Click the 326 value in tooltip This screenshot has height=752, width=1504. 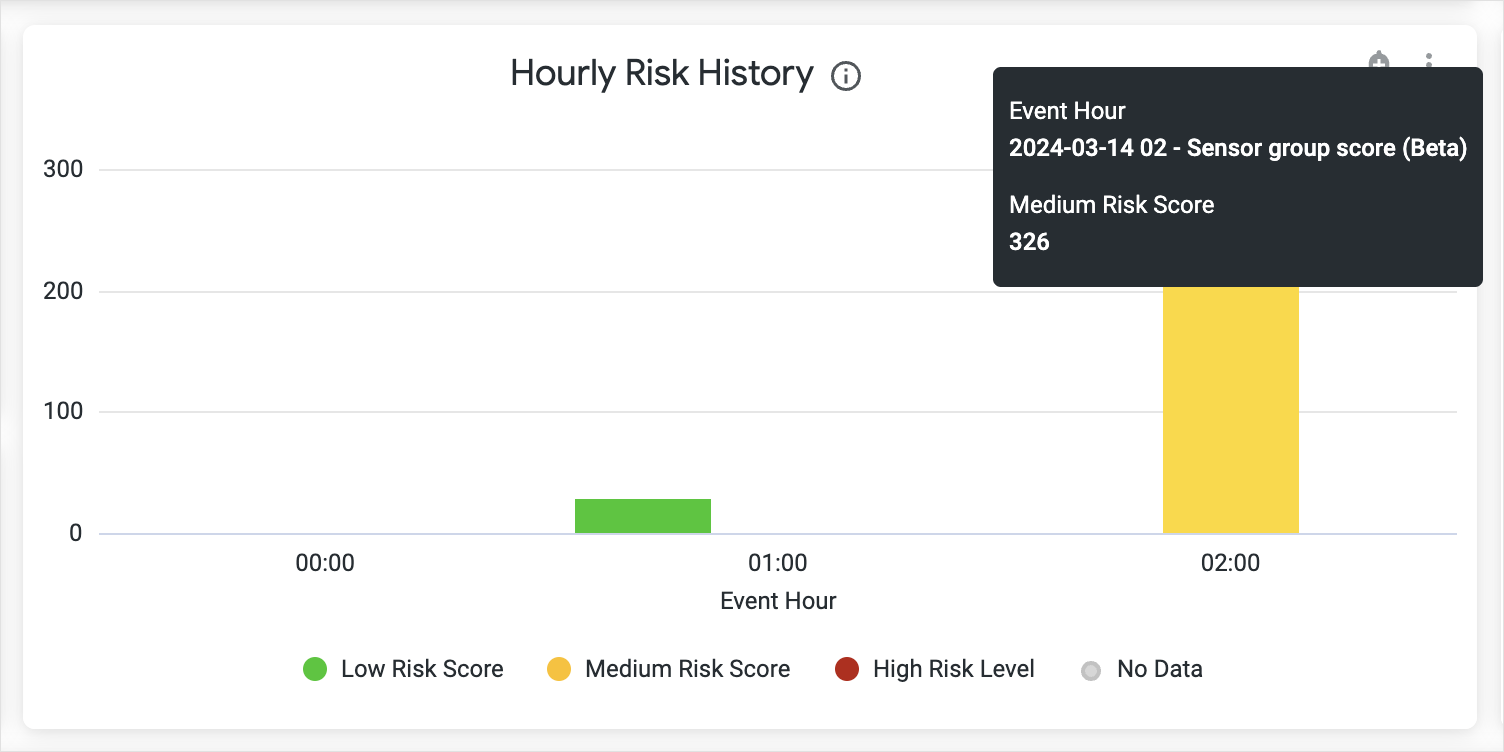(x=1029, y=241)
